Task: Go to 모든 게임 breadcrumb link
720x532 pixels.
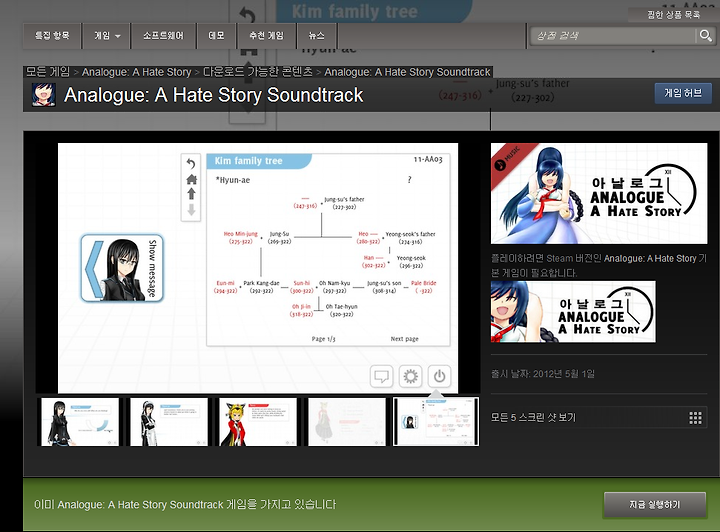Action: 48,72
